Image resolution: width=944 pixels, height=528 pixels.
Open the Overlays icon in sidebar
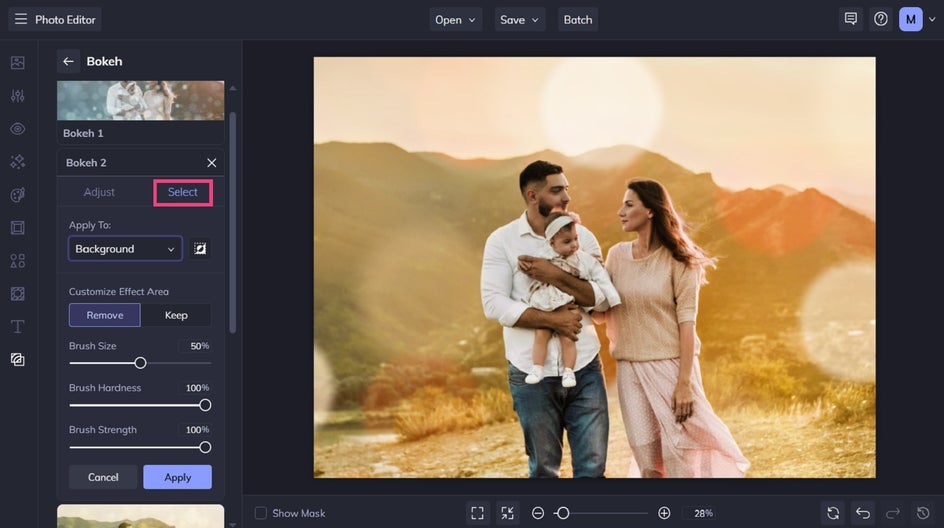click(17, 359)
